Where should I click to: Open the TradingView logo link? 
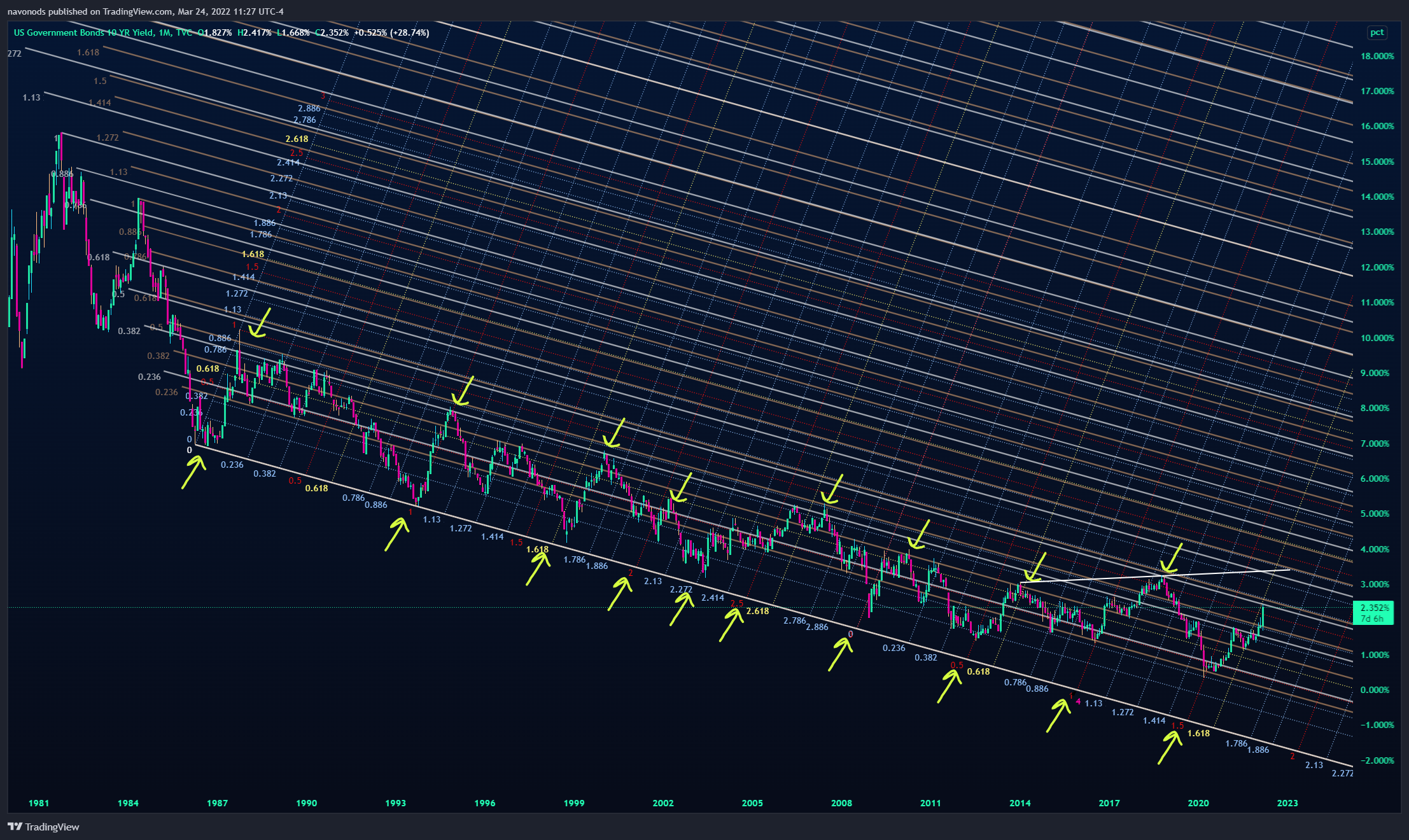click(43, 827)
